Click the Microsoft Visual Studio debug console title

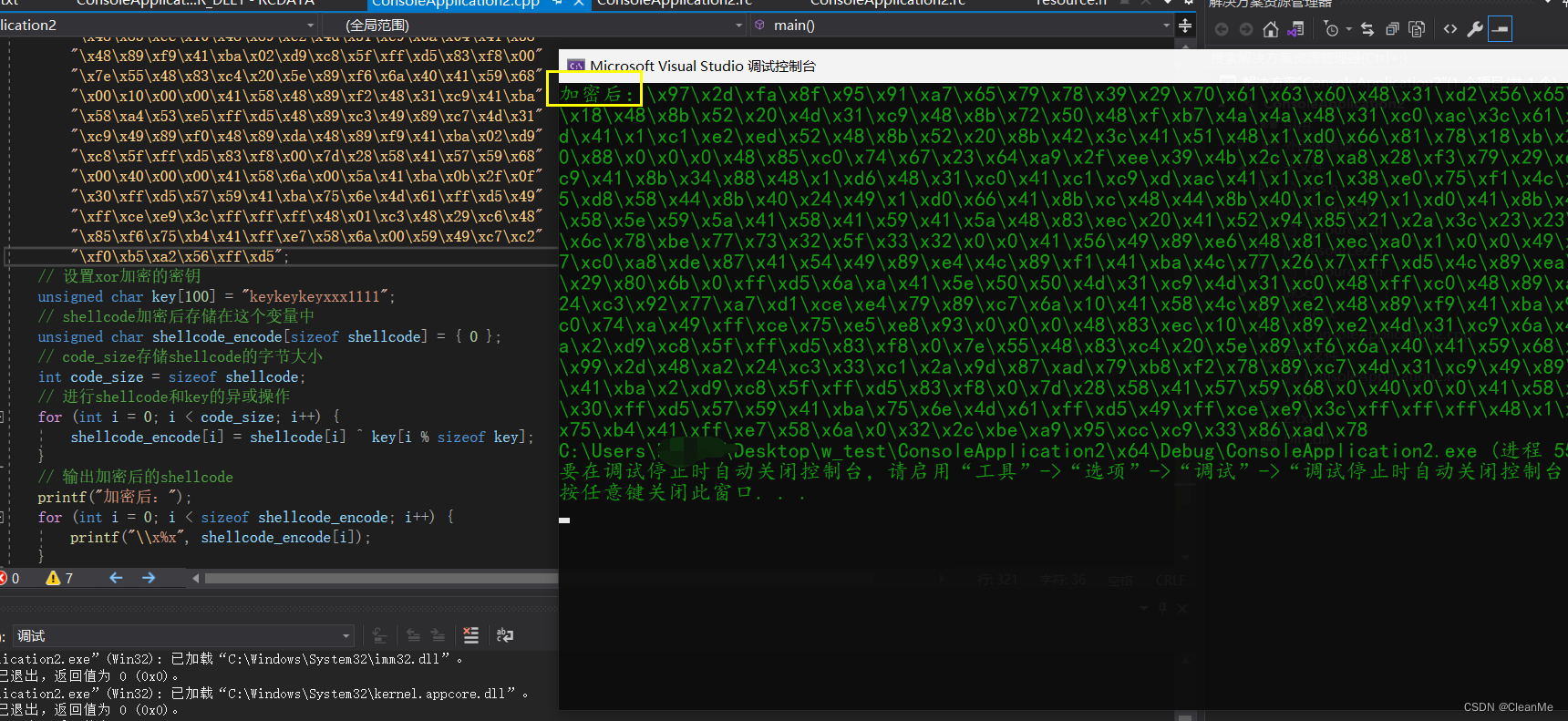click(x=703, y=66)
